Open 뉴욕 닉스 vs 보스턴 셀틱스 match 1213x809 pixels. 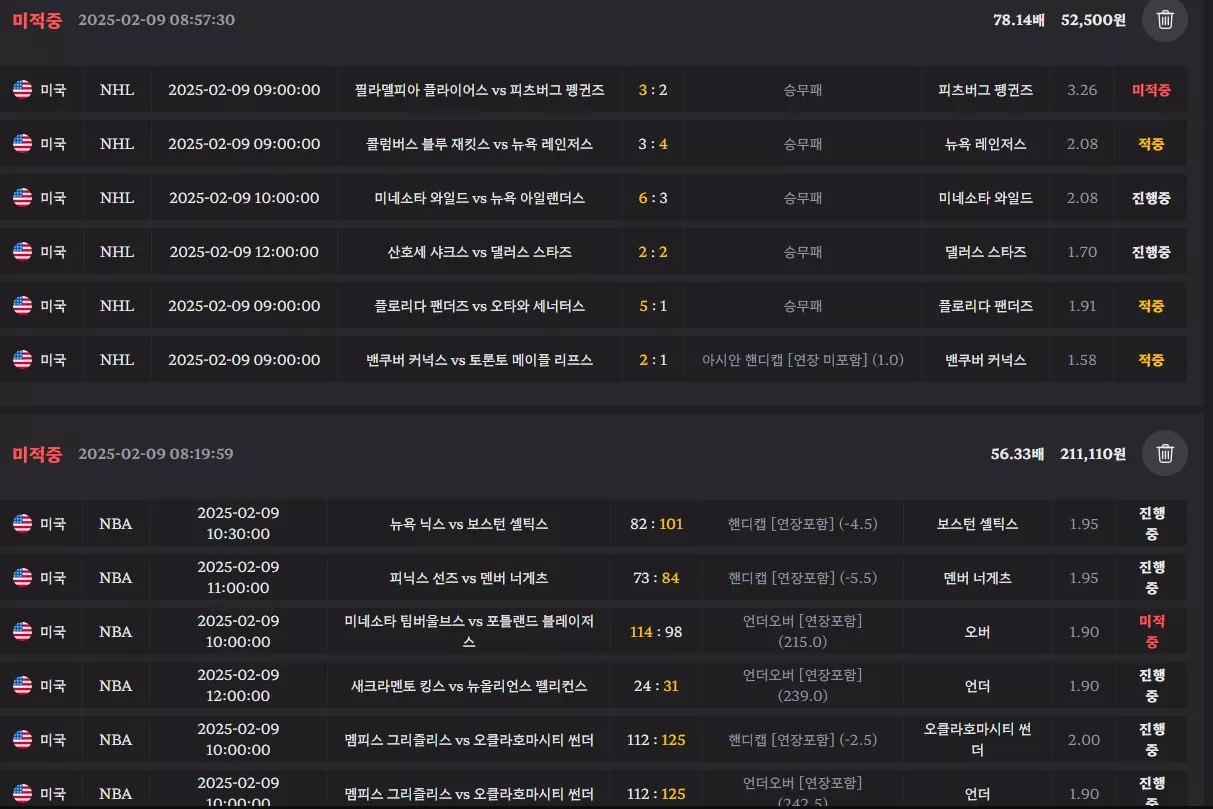tap(469, 524)
